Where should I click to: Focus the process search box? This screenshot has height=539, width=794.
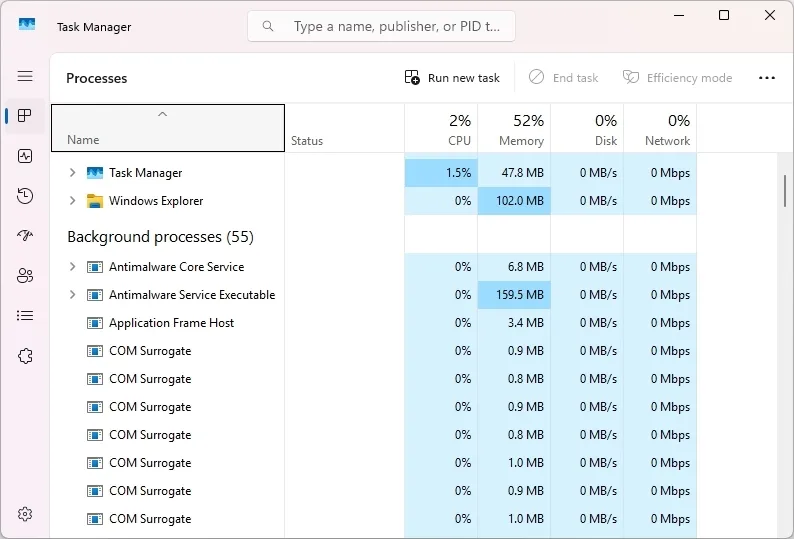(381, 26)
